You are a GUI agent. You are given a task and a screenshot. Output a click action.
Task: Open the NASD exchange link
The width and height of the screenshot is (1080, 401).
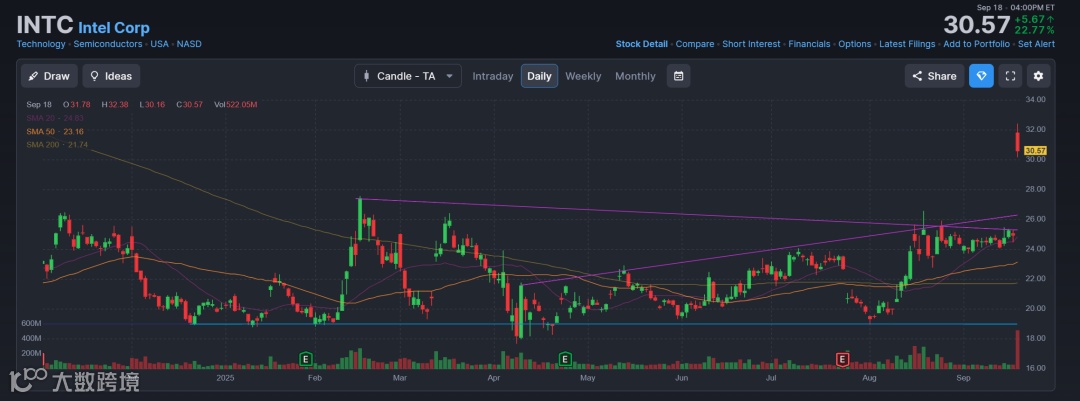coord(189,43)
